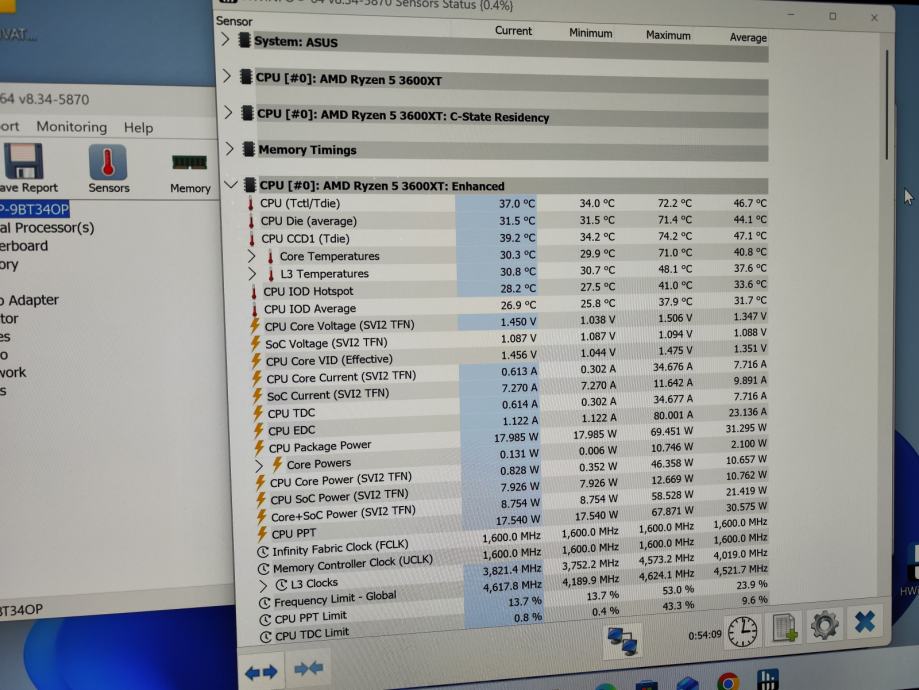Viewport: 919px width, 690px height.
Task: Click the clock reset timer icon
Action: [x=742, y=631]
